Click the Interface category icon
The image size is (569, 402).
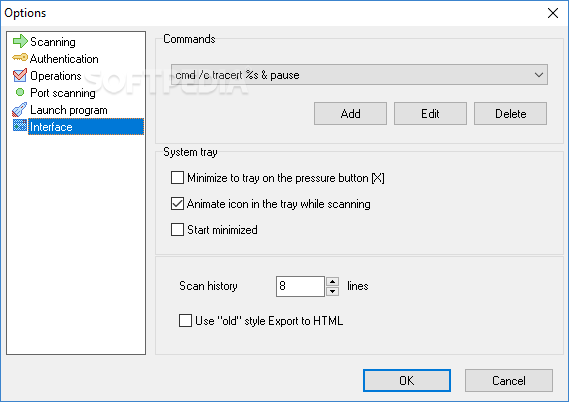[x=20, y=125]
